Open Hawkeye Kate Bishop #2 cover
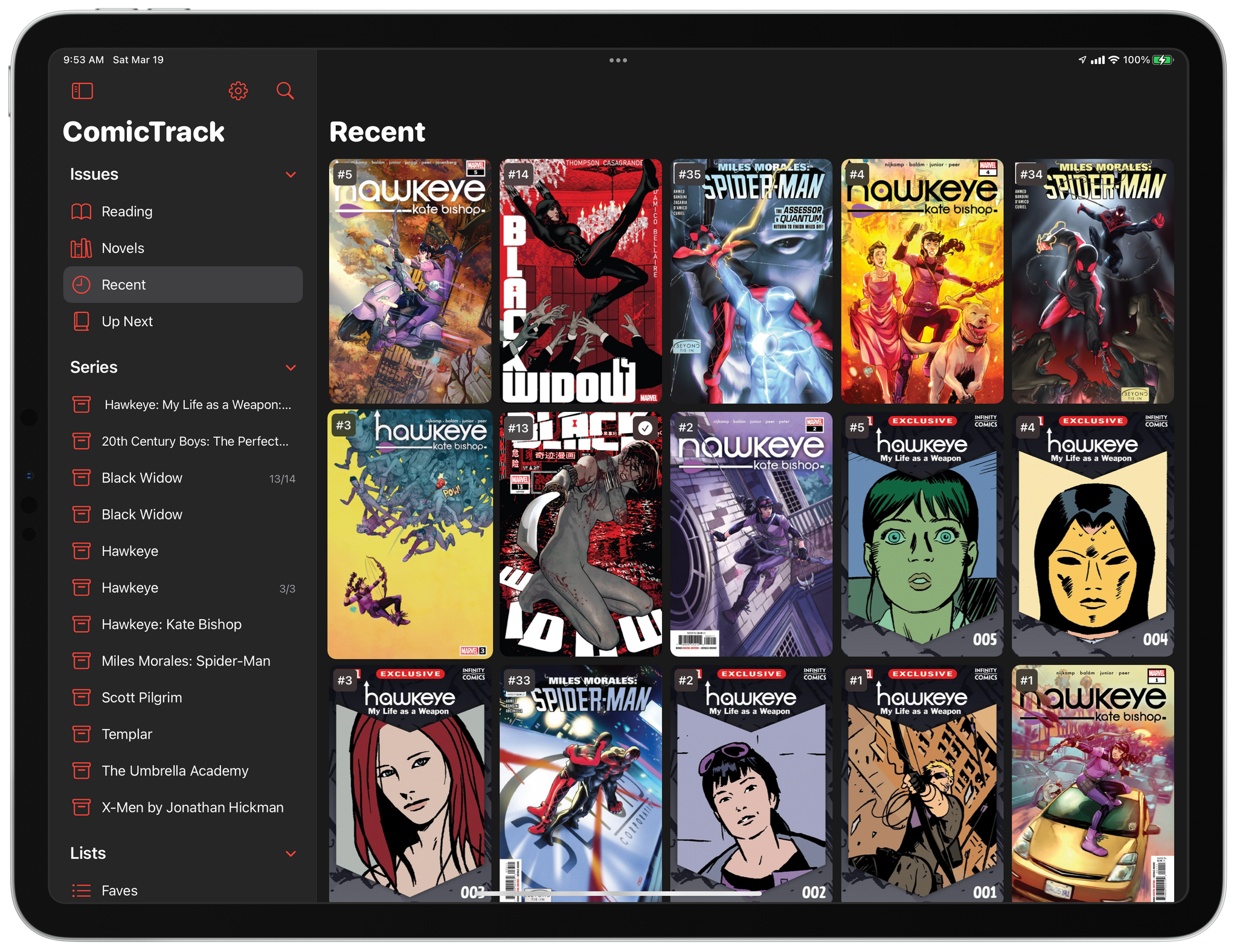 click(751, 534)
